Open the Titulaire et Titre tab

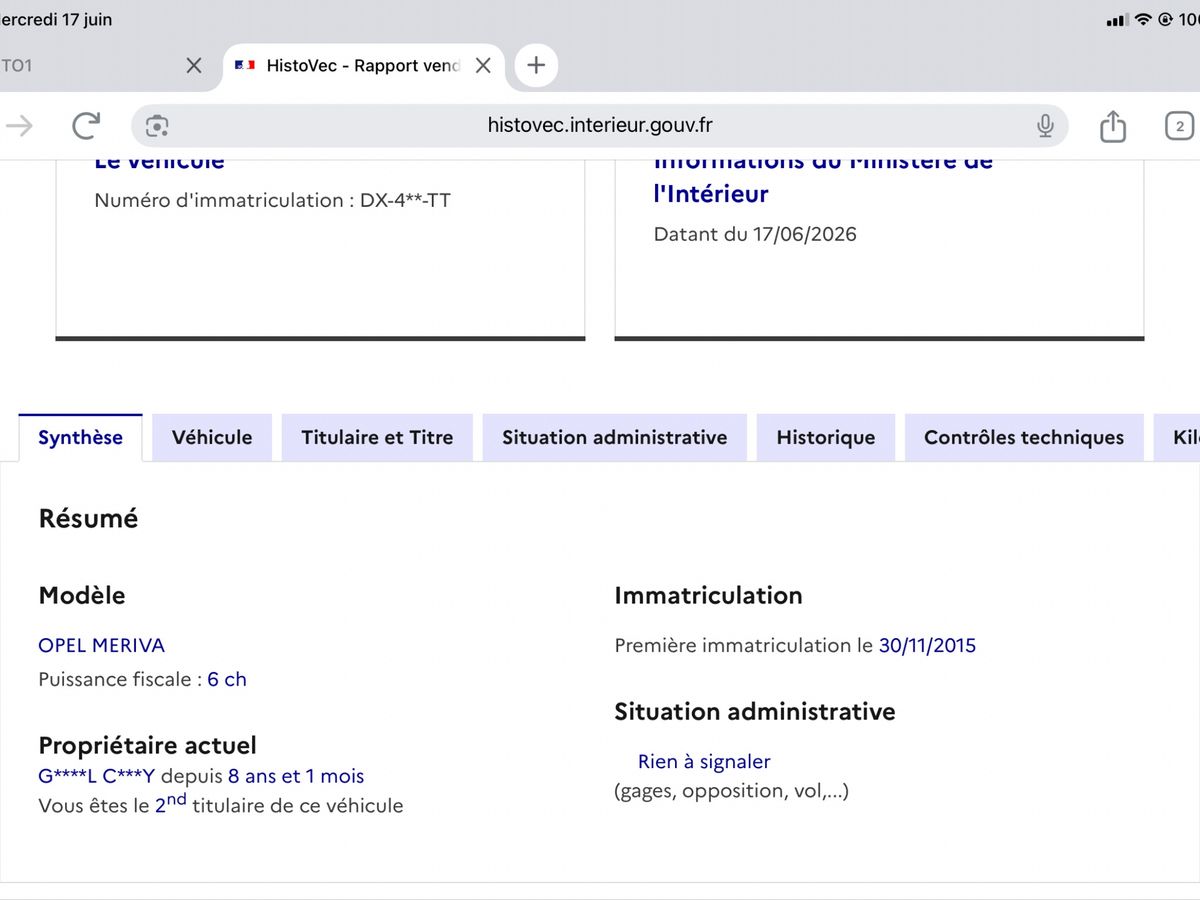[x=377, y=437]
